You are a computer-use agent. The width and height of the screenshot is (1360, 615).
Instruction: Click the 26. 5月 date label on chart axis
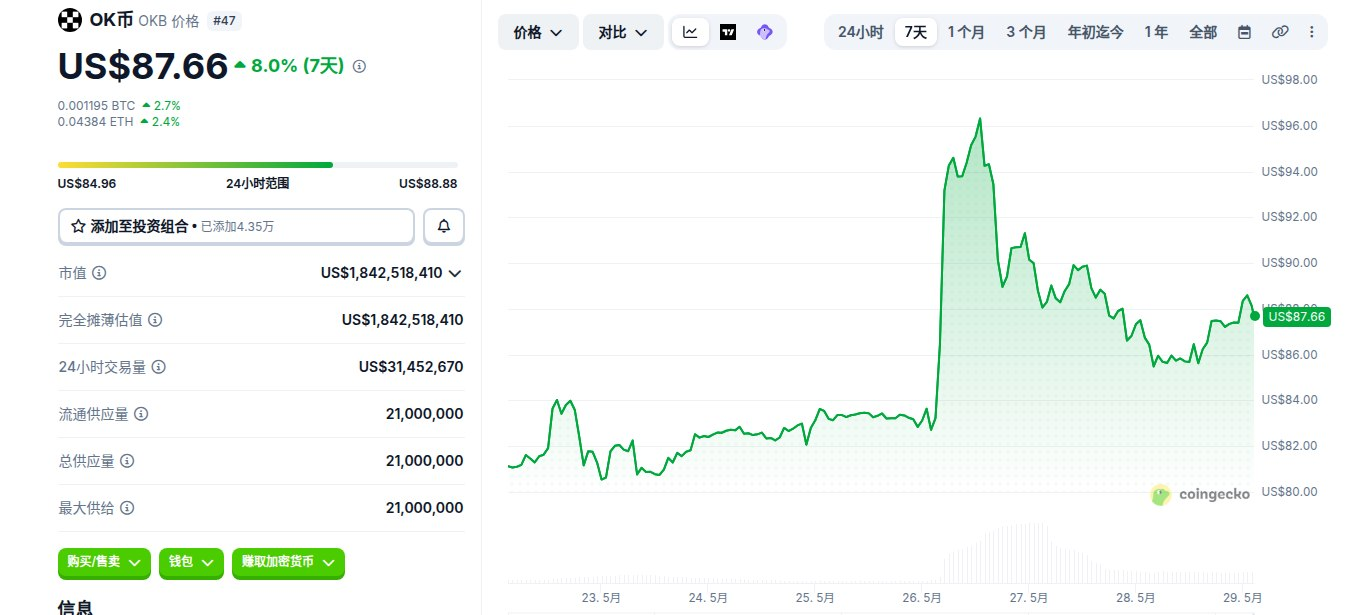(x=922, y=597)
